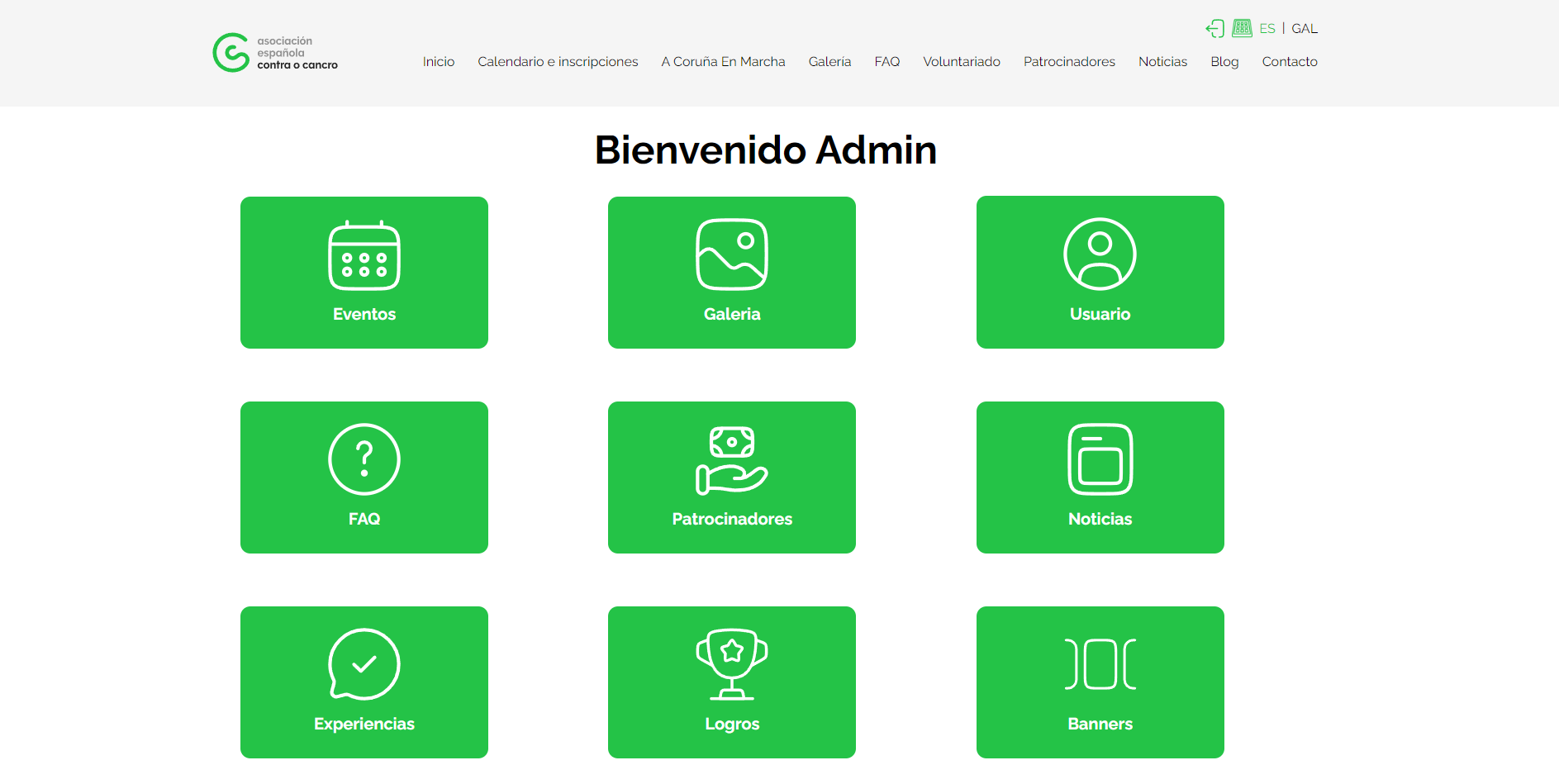The height and width of the screenshot is (784, 1559).
Task: Click the logout arrow icon in the header
Action: point(1214,29)
